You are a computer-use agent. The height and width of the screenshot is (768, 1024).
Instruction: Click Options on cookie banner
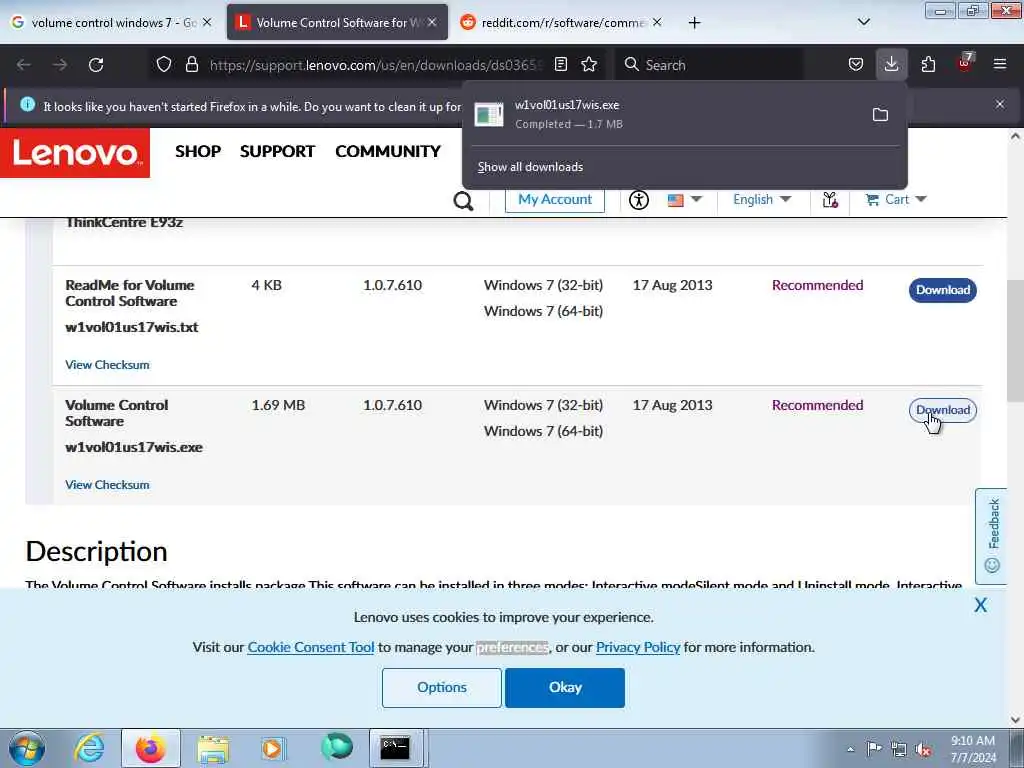tap(441, 688)
